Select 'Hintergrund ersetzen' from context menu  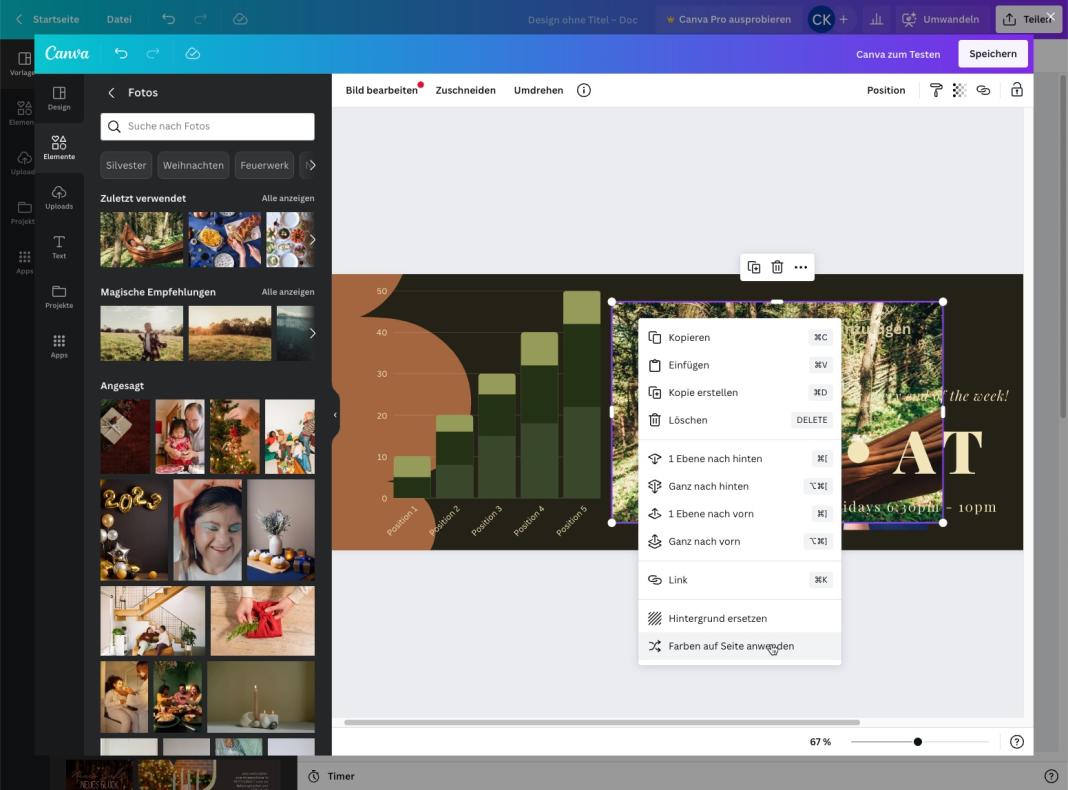717,618
